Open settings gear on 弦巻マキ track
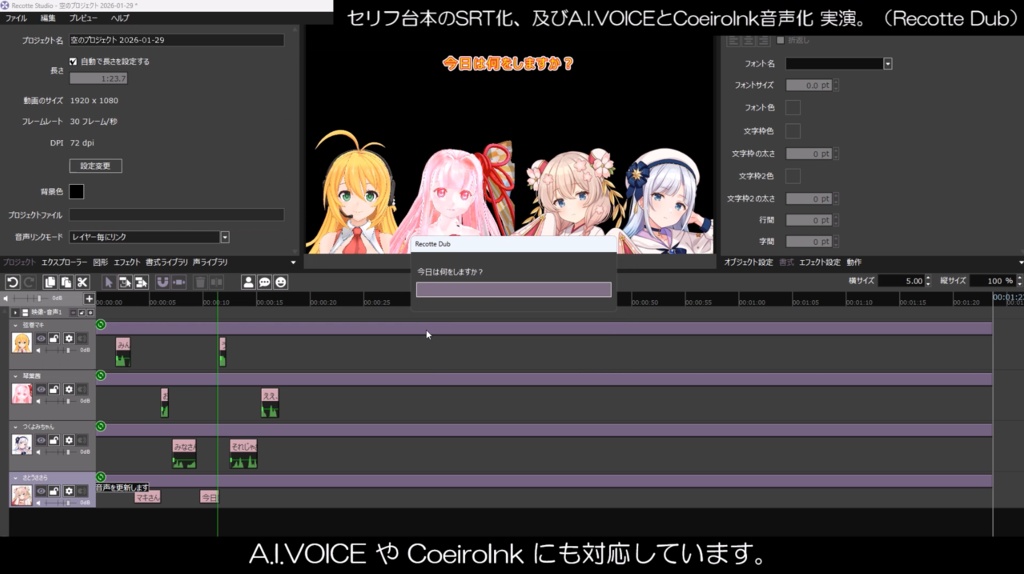 click(x=69, y=338)
